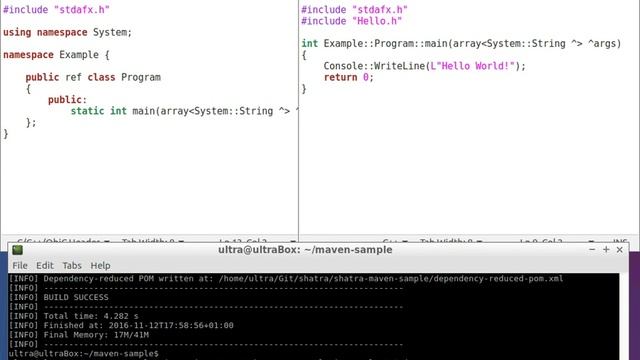The width and height of the screenshot is (640, 360).
Task: Click '#include "stdafx.h"' in right editor
Action: click(354, 10)
